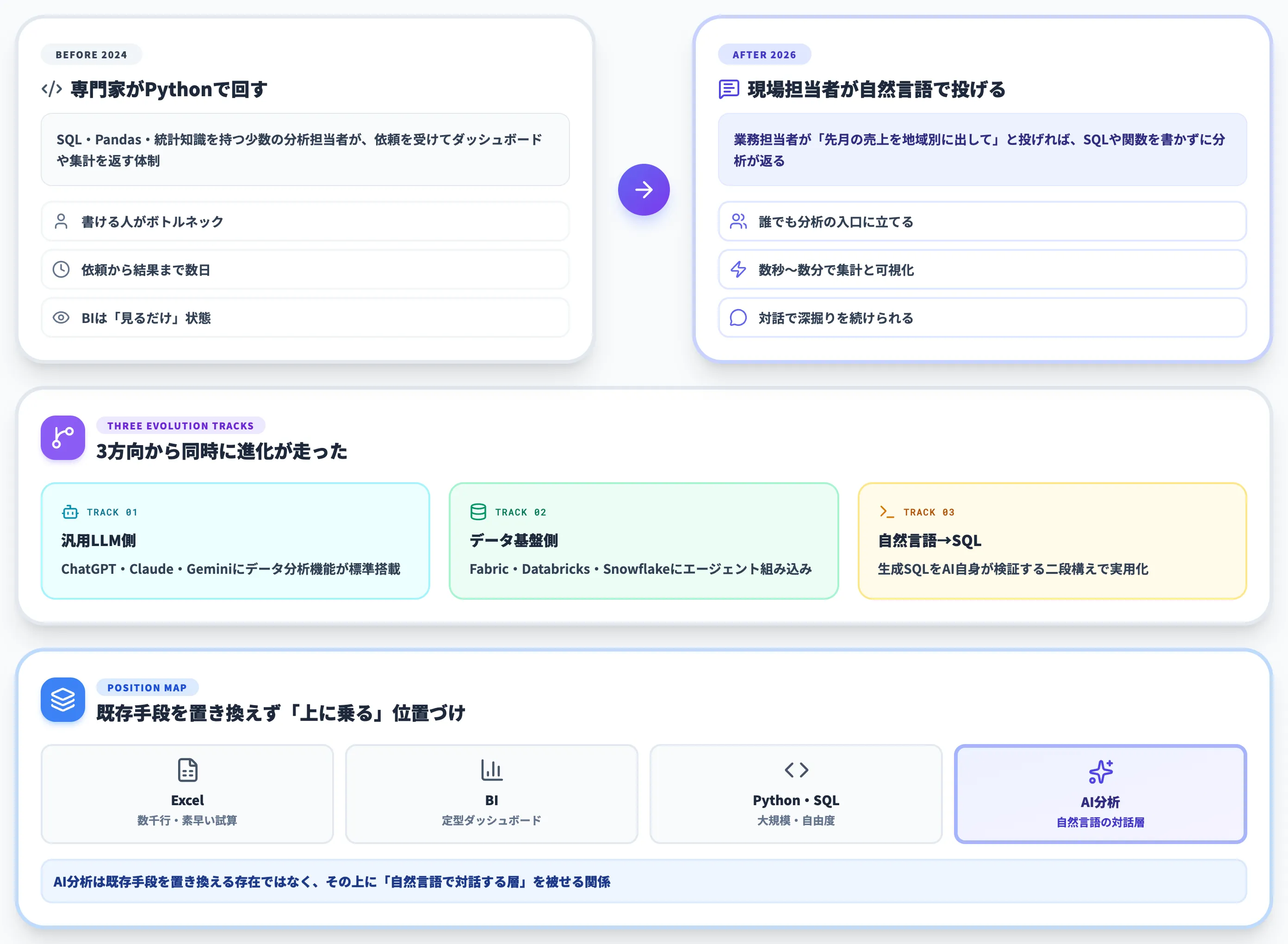The height and width of the screenshot is (944, 1288).
Task: Select the POSITION MAP badge
Action: click(147, 688)
